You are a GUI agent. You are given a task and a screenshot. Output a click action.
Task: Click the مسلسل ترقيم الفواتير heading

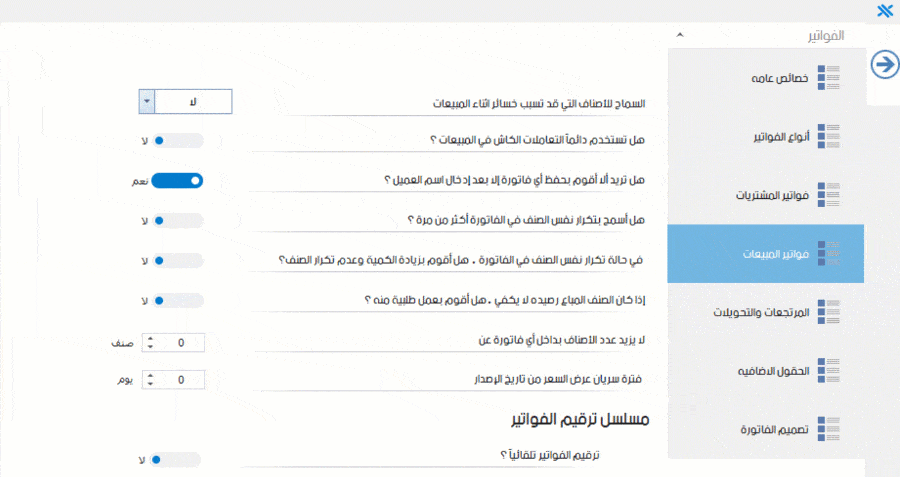point(580,419)
